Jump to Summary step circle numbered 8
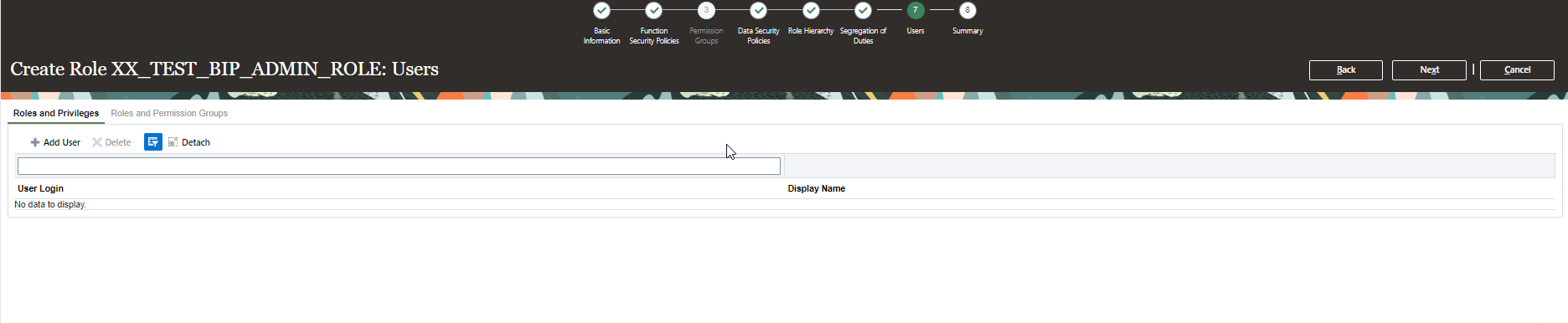The width and height of the screenshot is (1568, 323). (x=967, y=10)
